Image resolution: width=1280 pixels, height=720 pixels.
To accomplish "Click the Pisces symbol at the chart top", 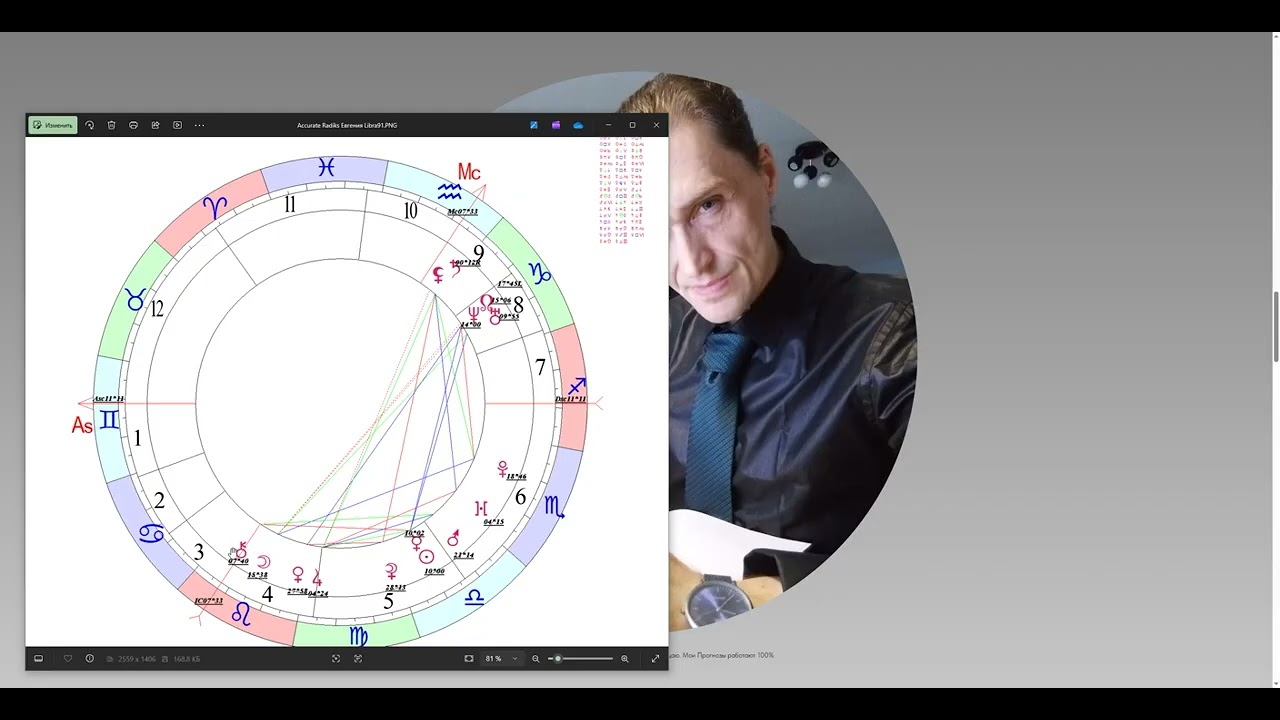I will 326,168.
